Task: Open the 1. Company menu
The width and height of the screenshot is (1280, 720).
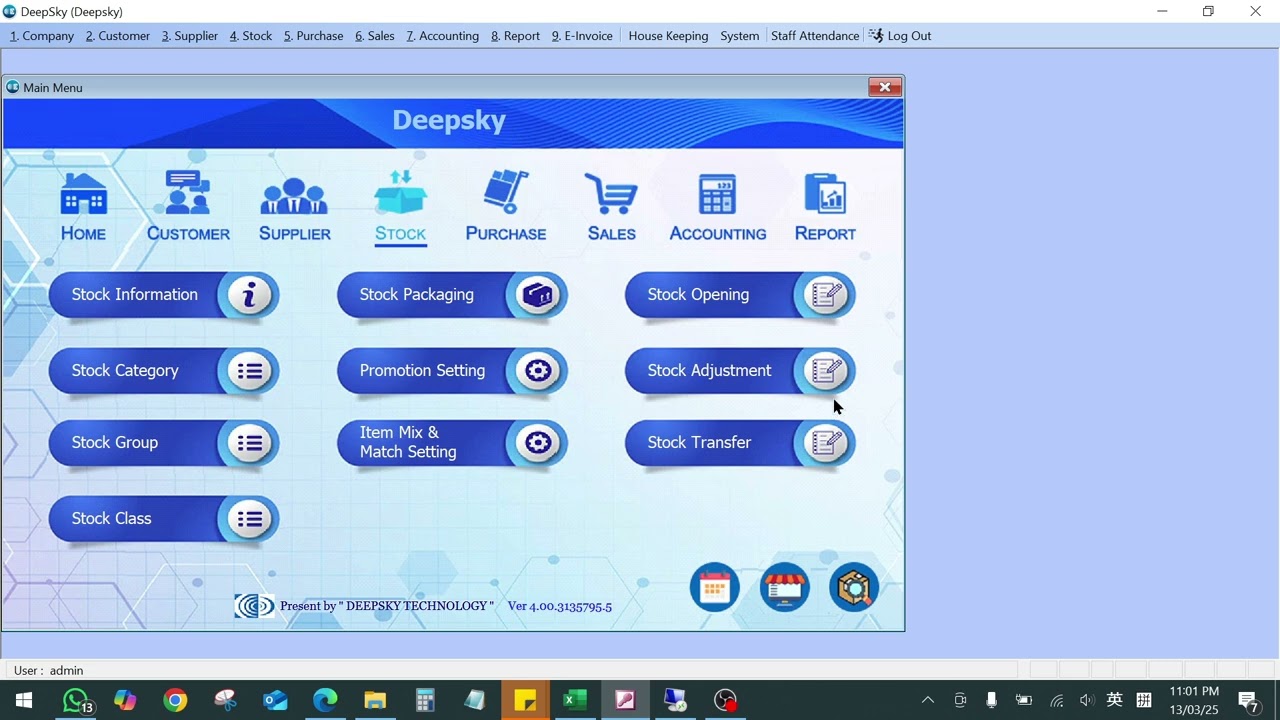Action: coord(42,36)
